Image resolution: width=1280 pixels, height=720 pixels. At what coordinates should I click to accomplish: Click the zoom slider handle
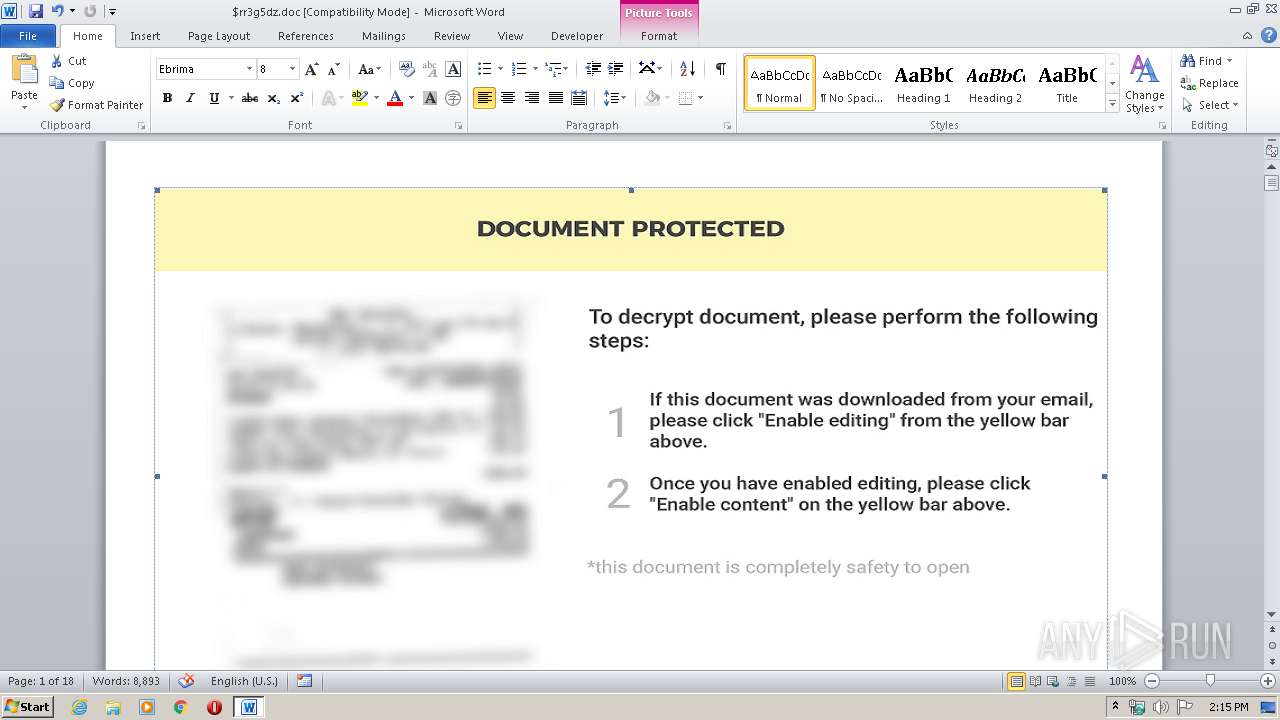click(x=1210, y=681)
